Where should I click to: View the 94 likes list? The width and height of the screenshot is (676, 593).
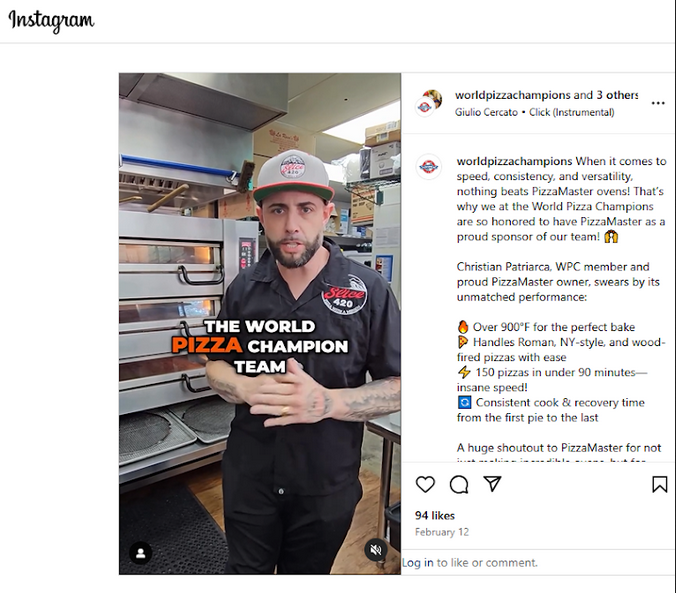pyautogui.click(x=435, y=515)
